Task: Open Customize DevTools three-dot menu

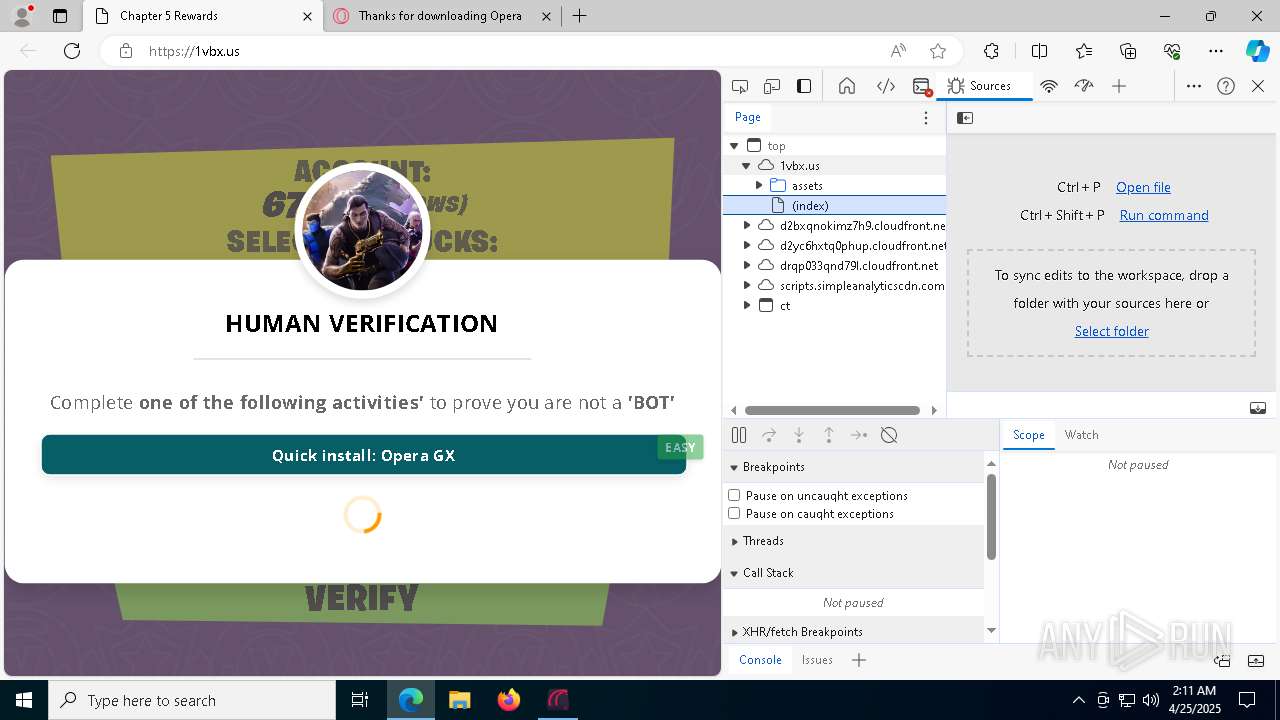Action: (x=1194, y=86)
